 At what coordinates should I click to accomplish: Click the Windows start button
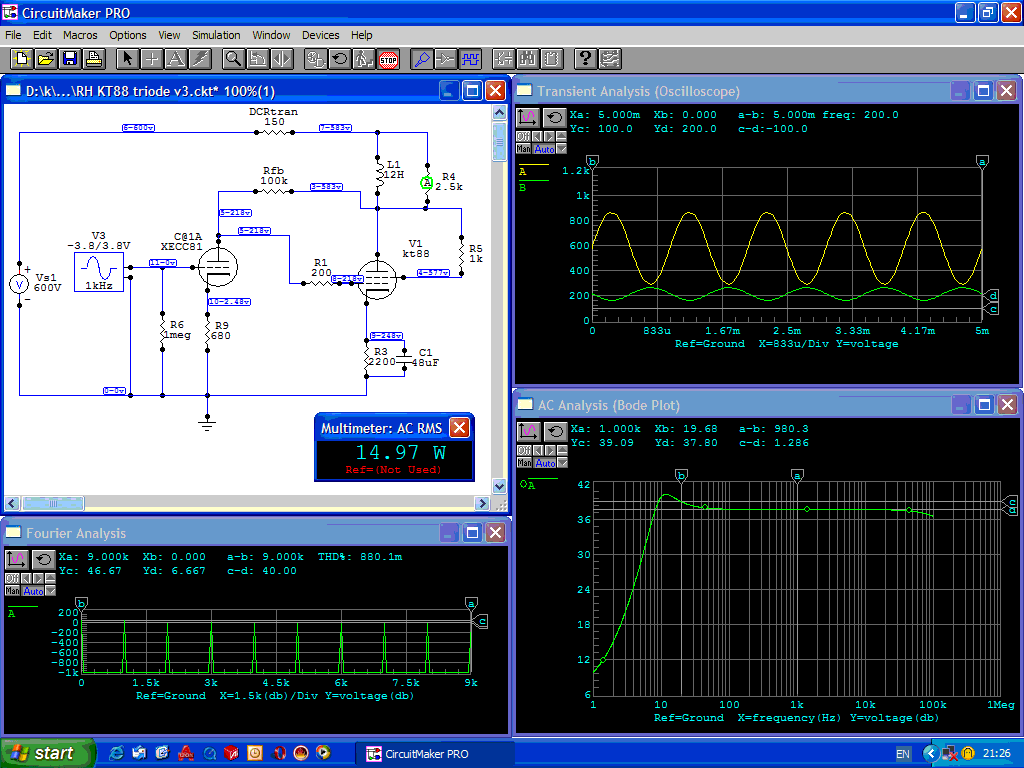(x=46, y=754)
